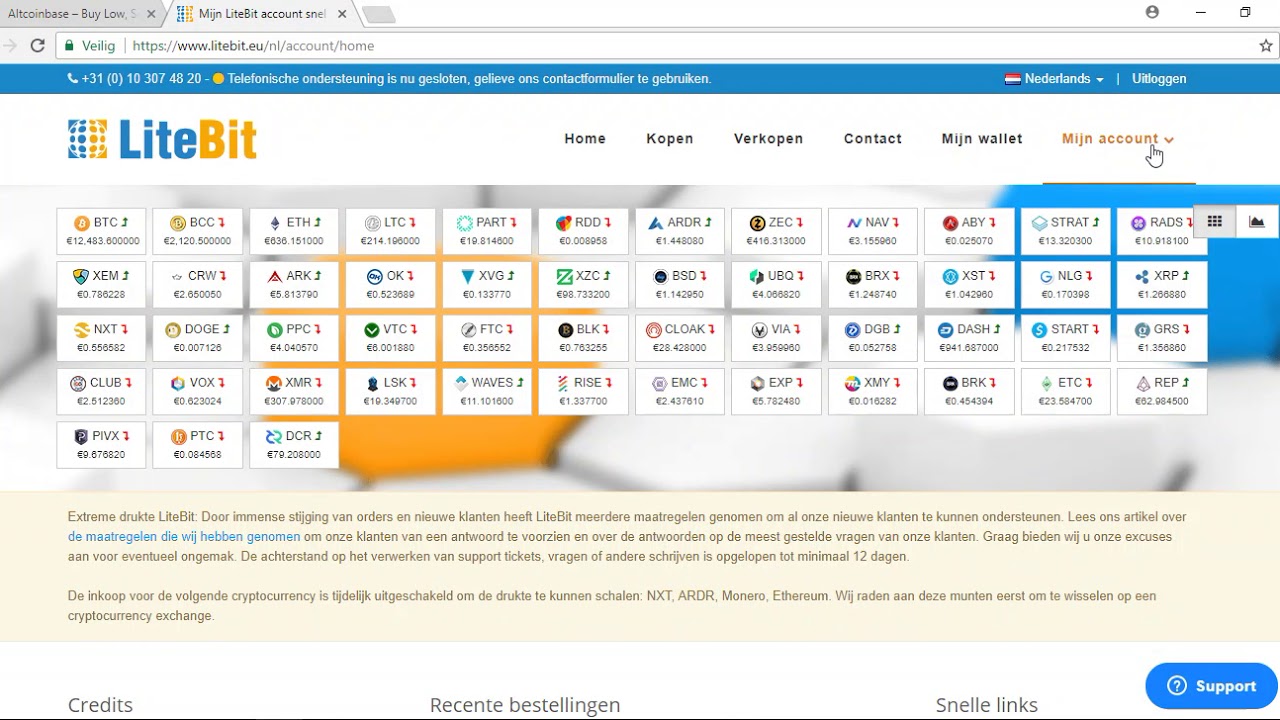Click the ABY coin tile
This screenshot has height=720, width=1280.
pyautogui.click(x=970, y=231)
